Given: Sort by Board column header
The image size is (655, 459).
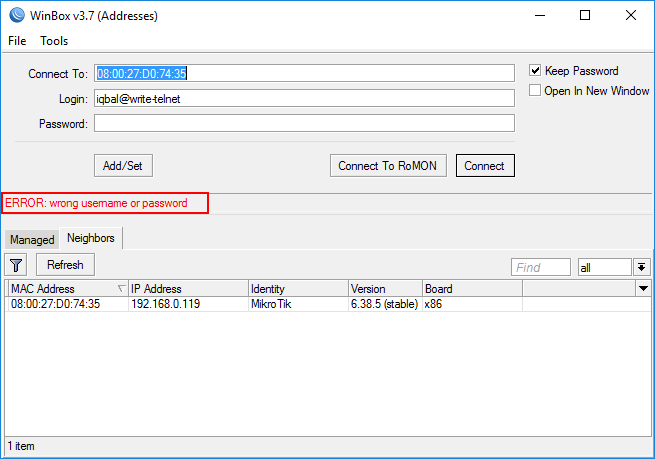Looking at the screenshot, I should coord(472,289).
